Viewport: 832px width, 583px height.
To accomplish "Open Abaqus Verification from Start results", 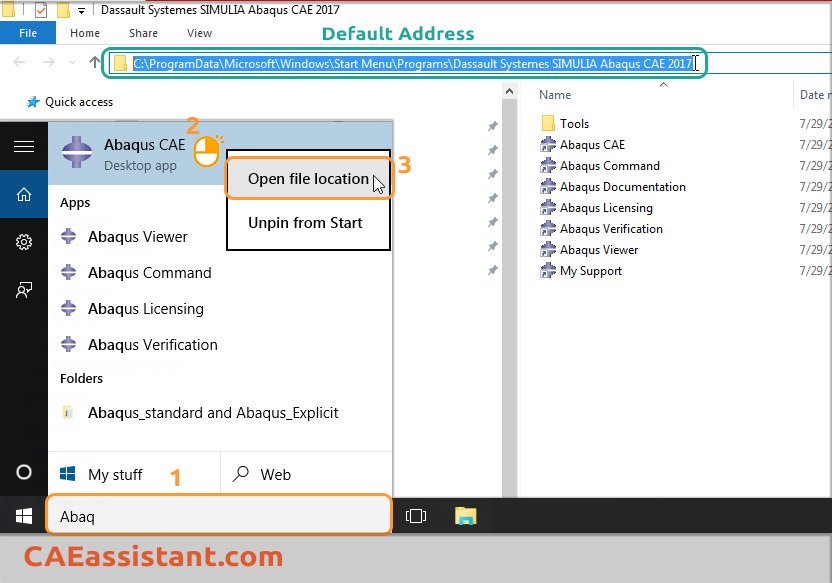I will point(153,344).
